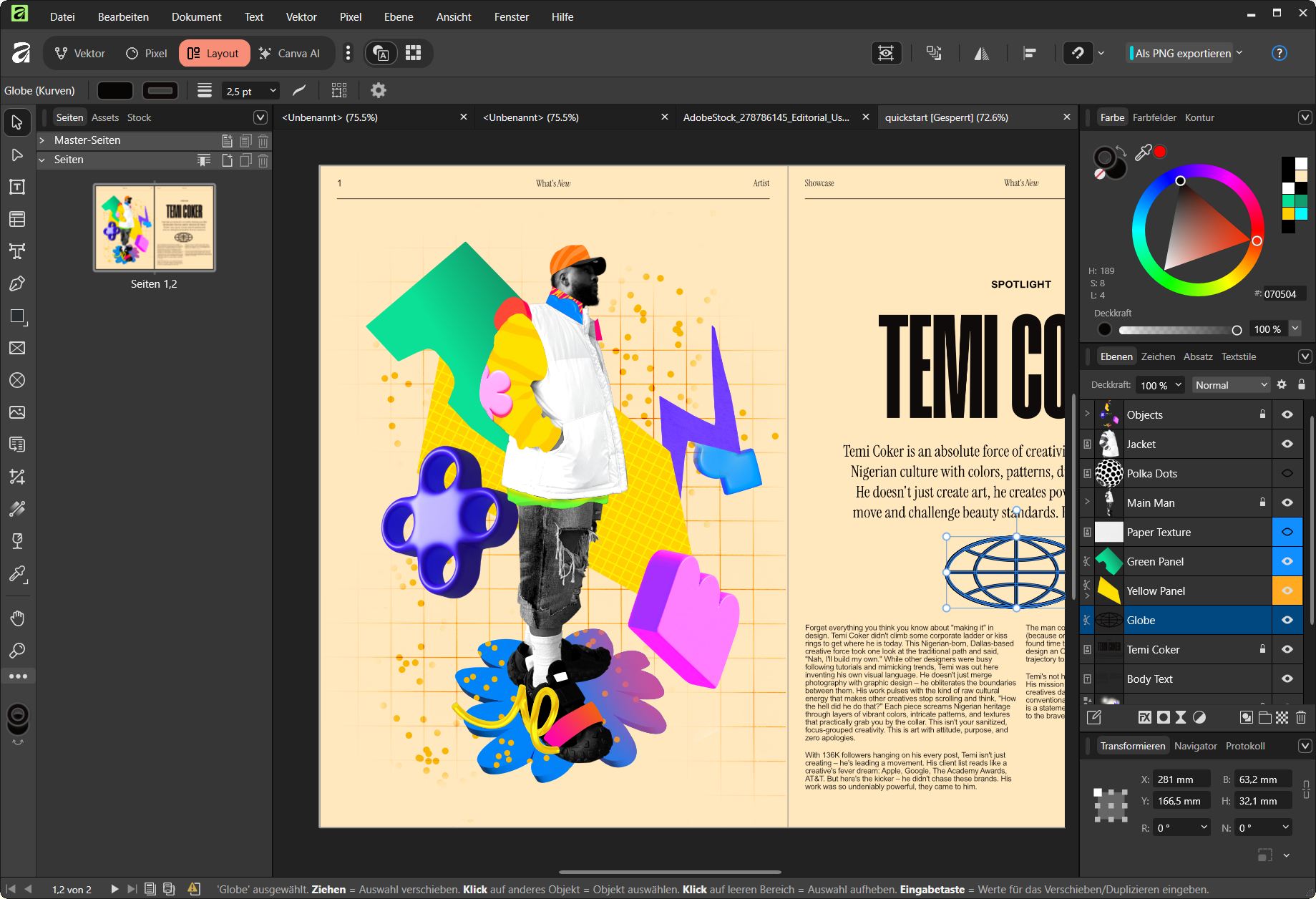Select the Frame Text tool
Image resolution: width=1316 pixels, height=899 pixels.
tap(17, 187)
